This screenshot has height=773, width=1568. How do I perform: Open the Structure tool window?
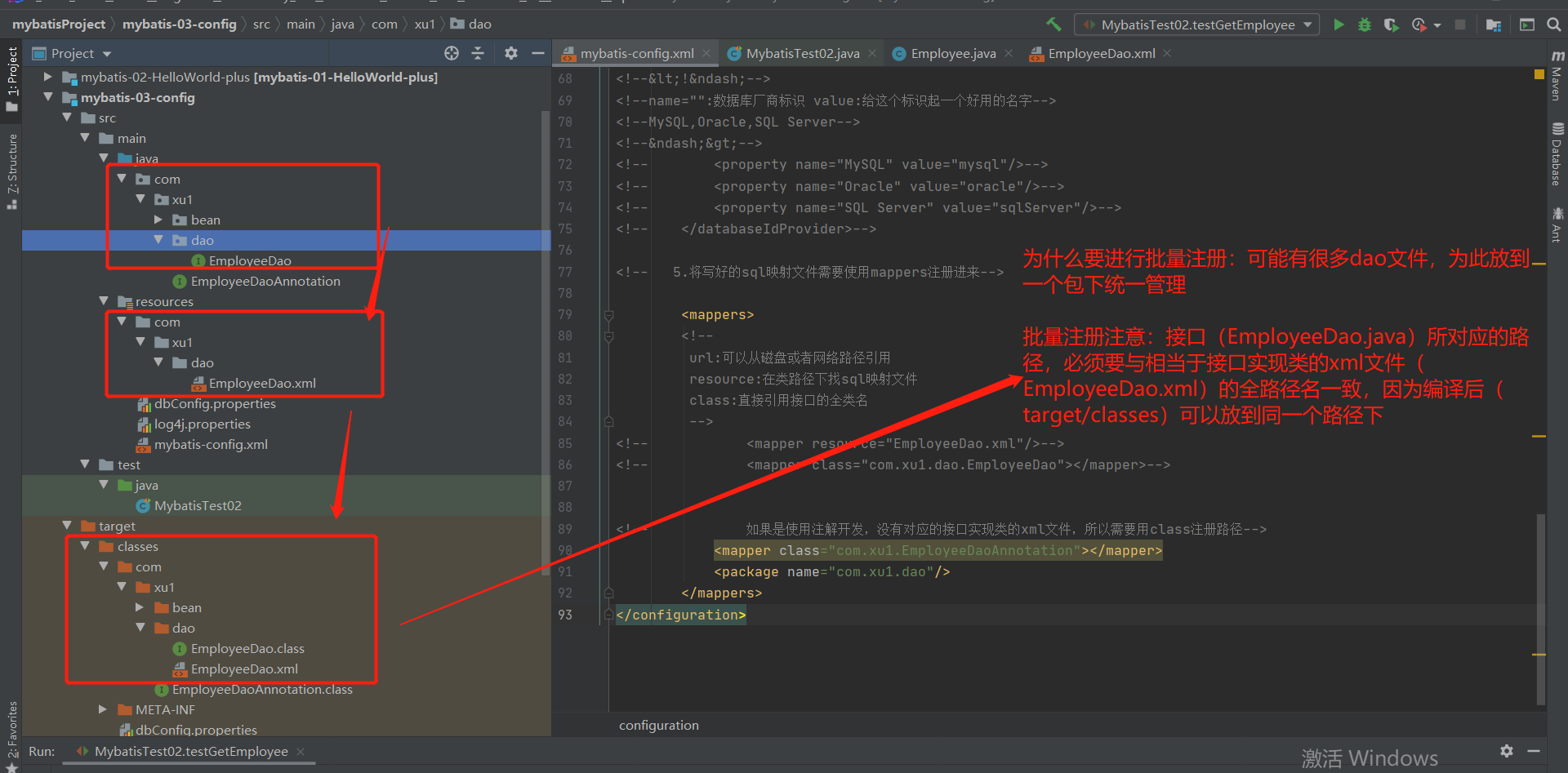[11, 171]
